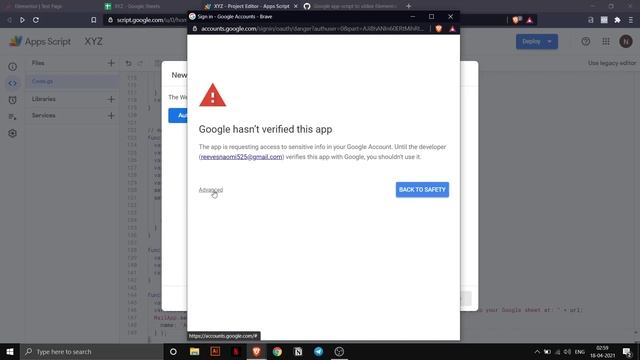The width and height of the screenshot is (640, 360).
Task: Click the ENG language indicator in the tray
Action: (x=580, y=351)
